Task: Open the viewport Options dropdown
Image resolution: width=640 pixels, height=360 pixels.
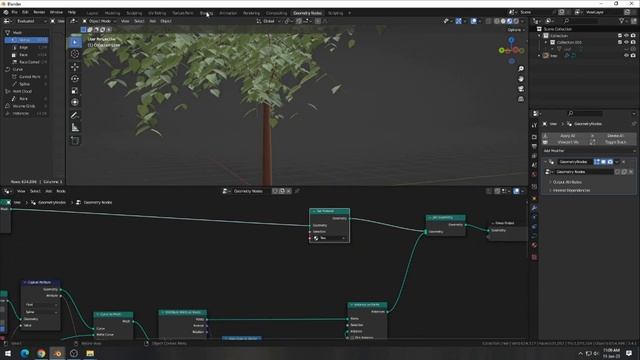Action: tap(516, 30)
